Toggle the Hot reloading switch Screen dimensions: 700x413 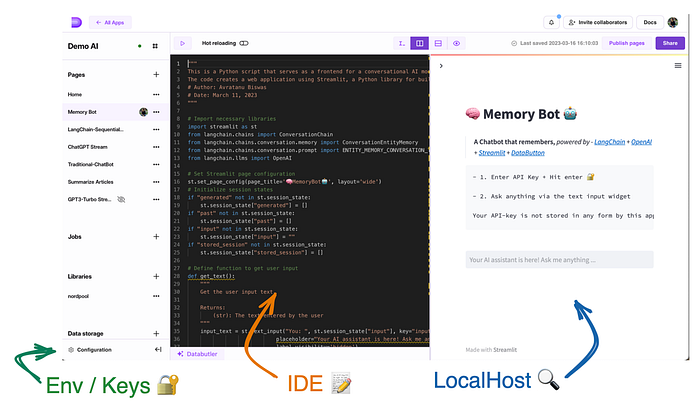244,43
